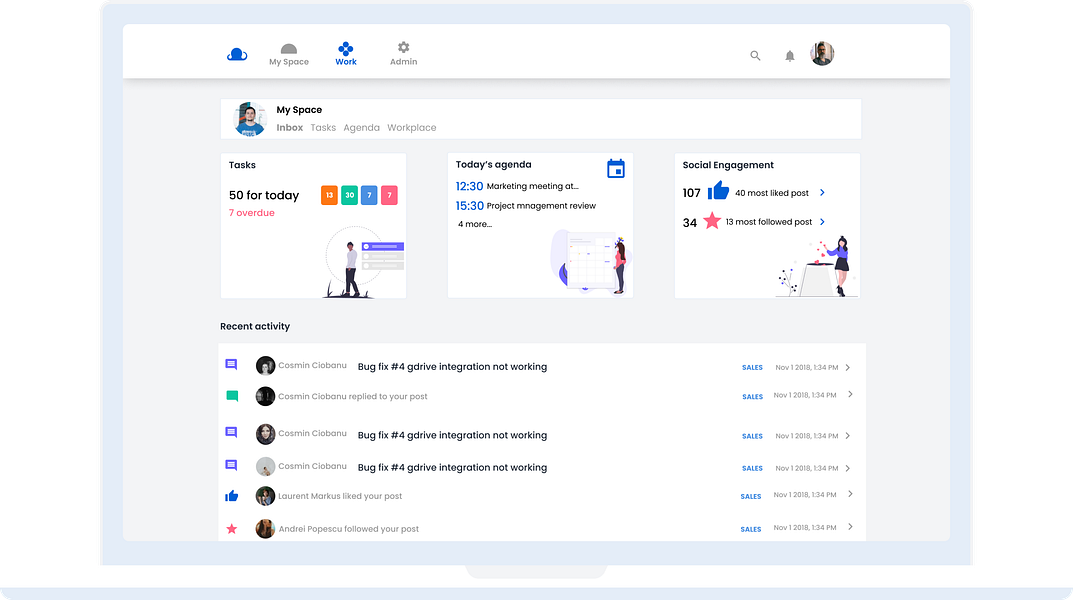Click green reply icon on 'replied to your post' row
The width and height of the screenshot is (1073, 600).
(232, 396)
